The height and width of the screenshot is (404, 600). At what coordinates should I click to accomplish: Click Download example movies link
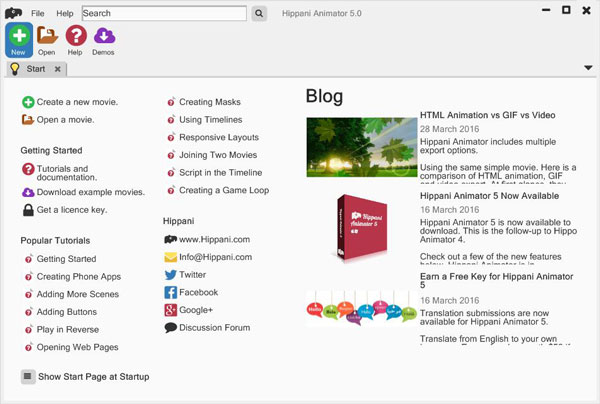pyautogui.click(x=91, y=192)
